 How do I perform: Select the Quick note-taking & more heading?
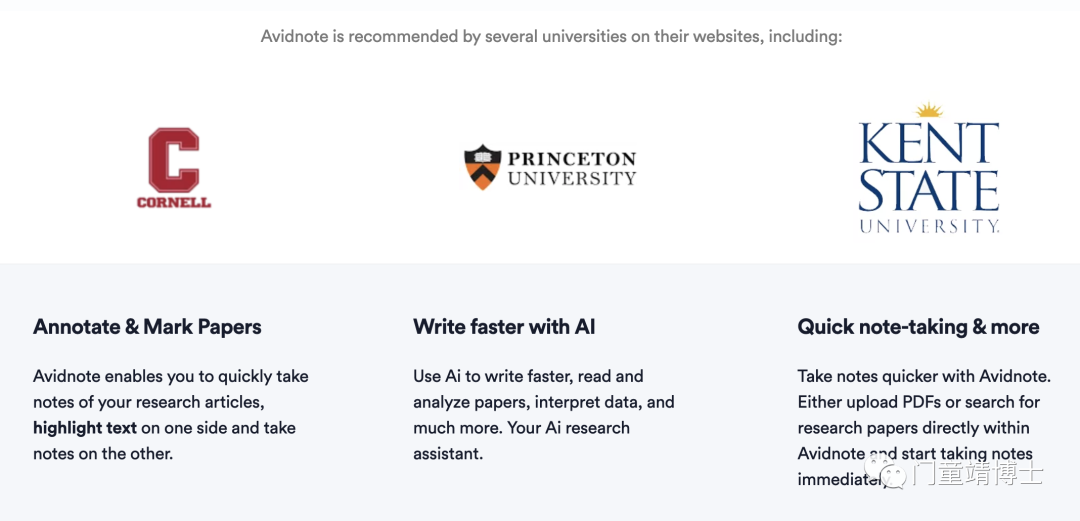coord(919,327)
